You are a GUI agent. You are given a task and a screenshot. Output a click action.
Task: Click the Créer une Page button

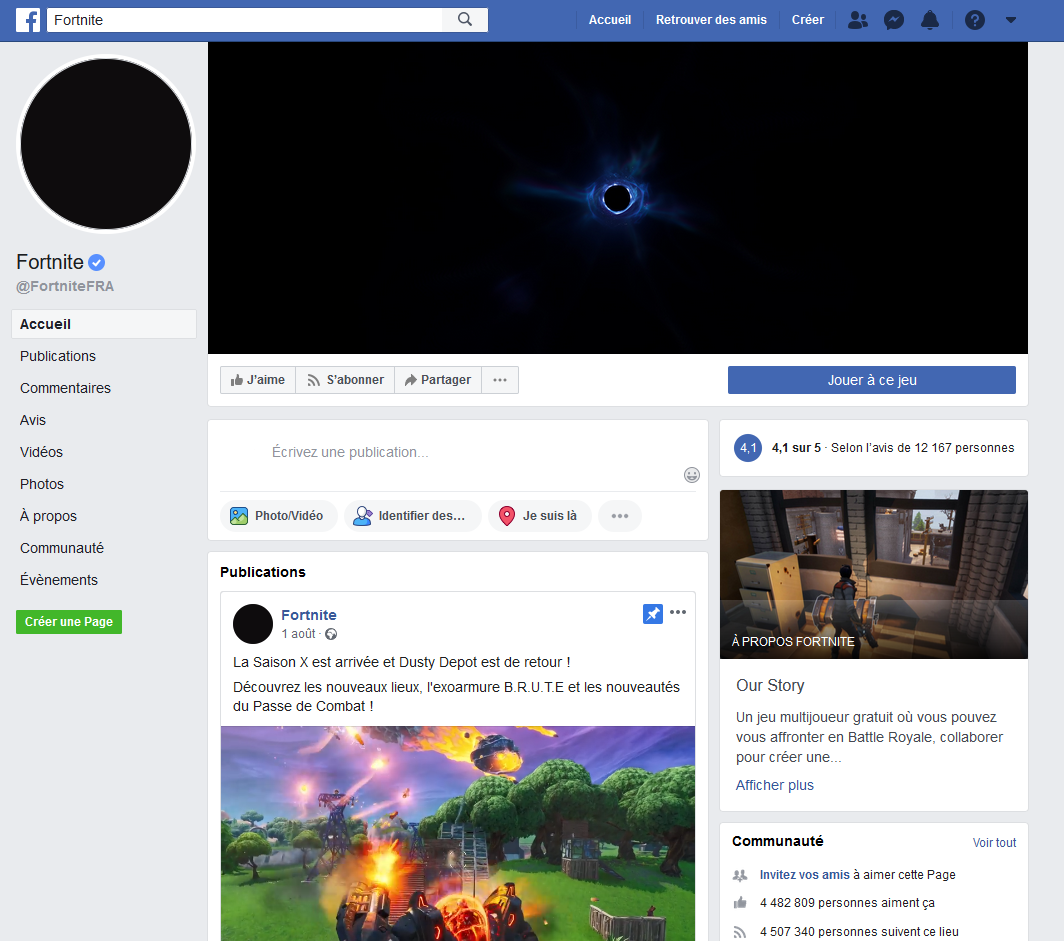[68, 621]
